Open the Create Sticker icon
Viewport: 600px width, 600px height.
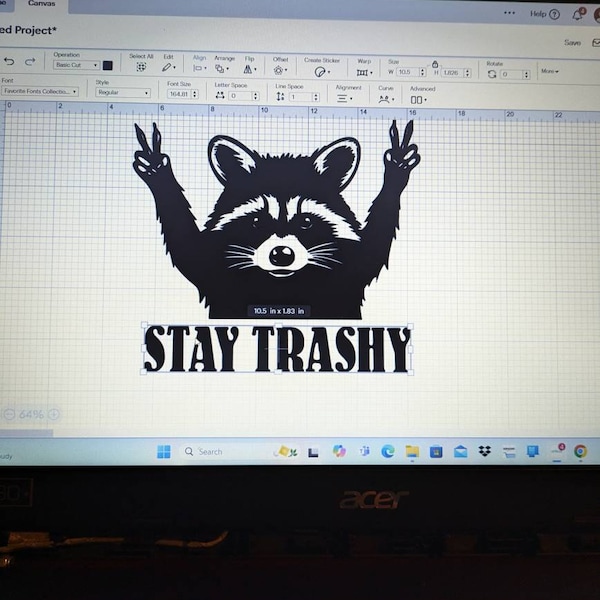click(320, 72)
